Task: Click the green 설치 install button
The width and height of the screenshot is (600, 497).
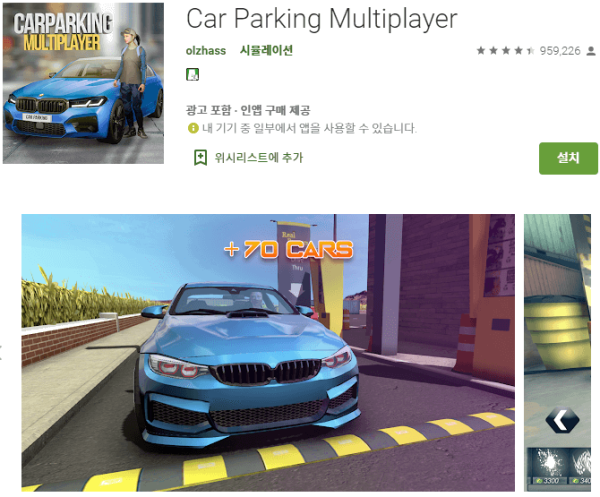Action: point(568,158)
